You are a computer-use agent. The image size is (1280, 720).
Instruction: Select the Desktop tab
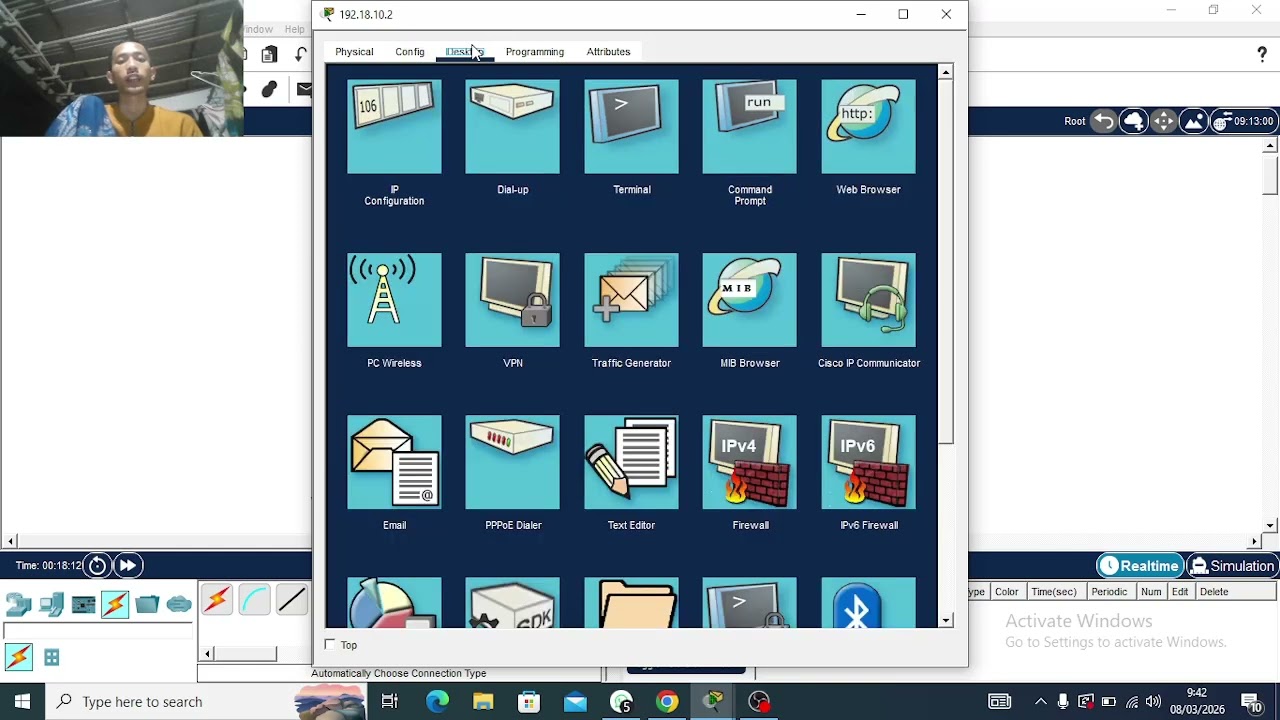pyautogui.click(x=465, y=52)
